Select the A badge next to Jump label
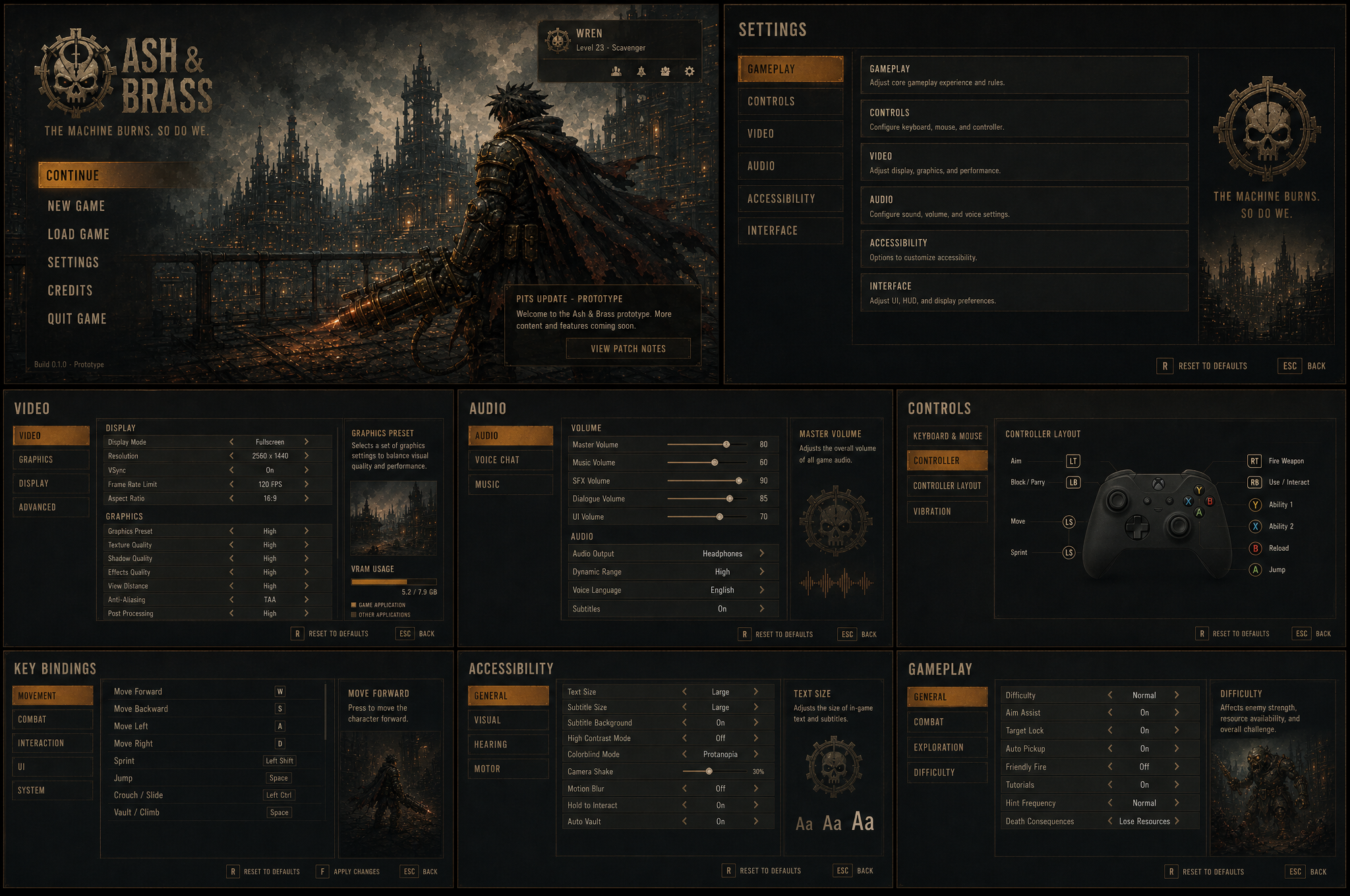1350x896 pixels. (1256, 570)
